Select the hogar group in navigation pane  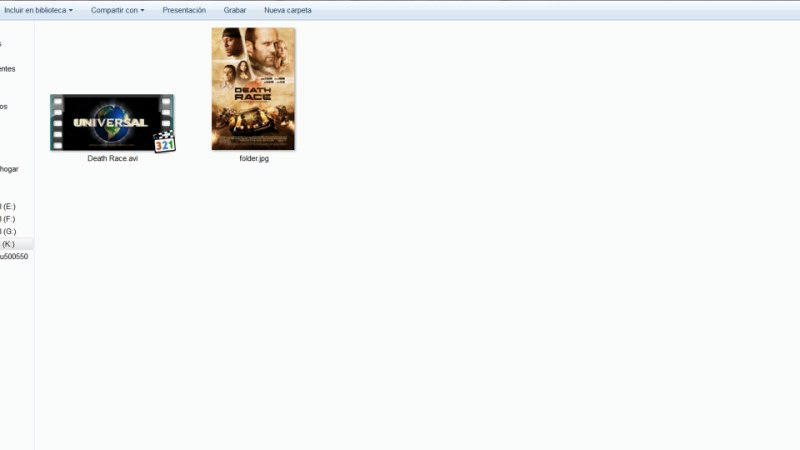point(9,169)
